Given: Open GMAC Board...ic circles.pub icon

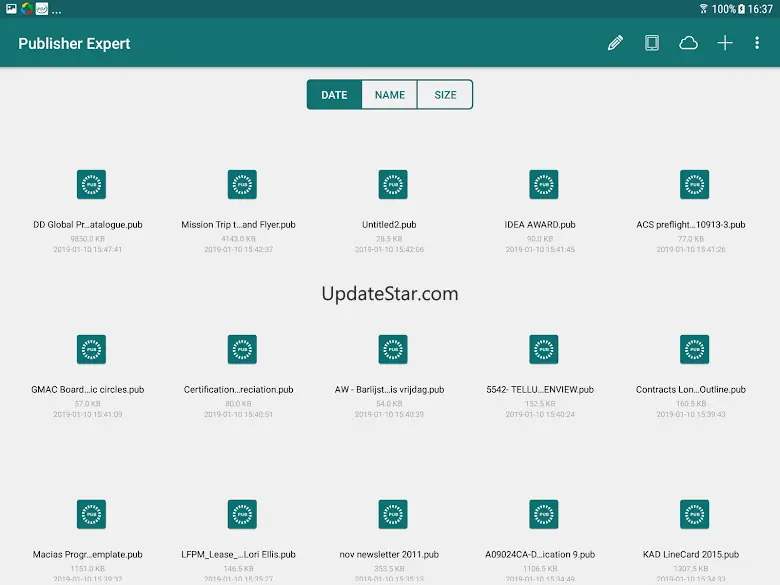Looking at the screenshot, I should pos(92,349).
